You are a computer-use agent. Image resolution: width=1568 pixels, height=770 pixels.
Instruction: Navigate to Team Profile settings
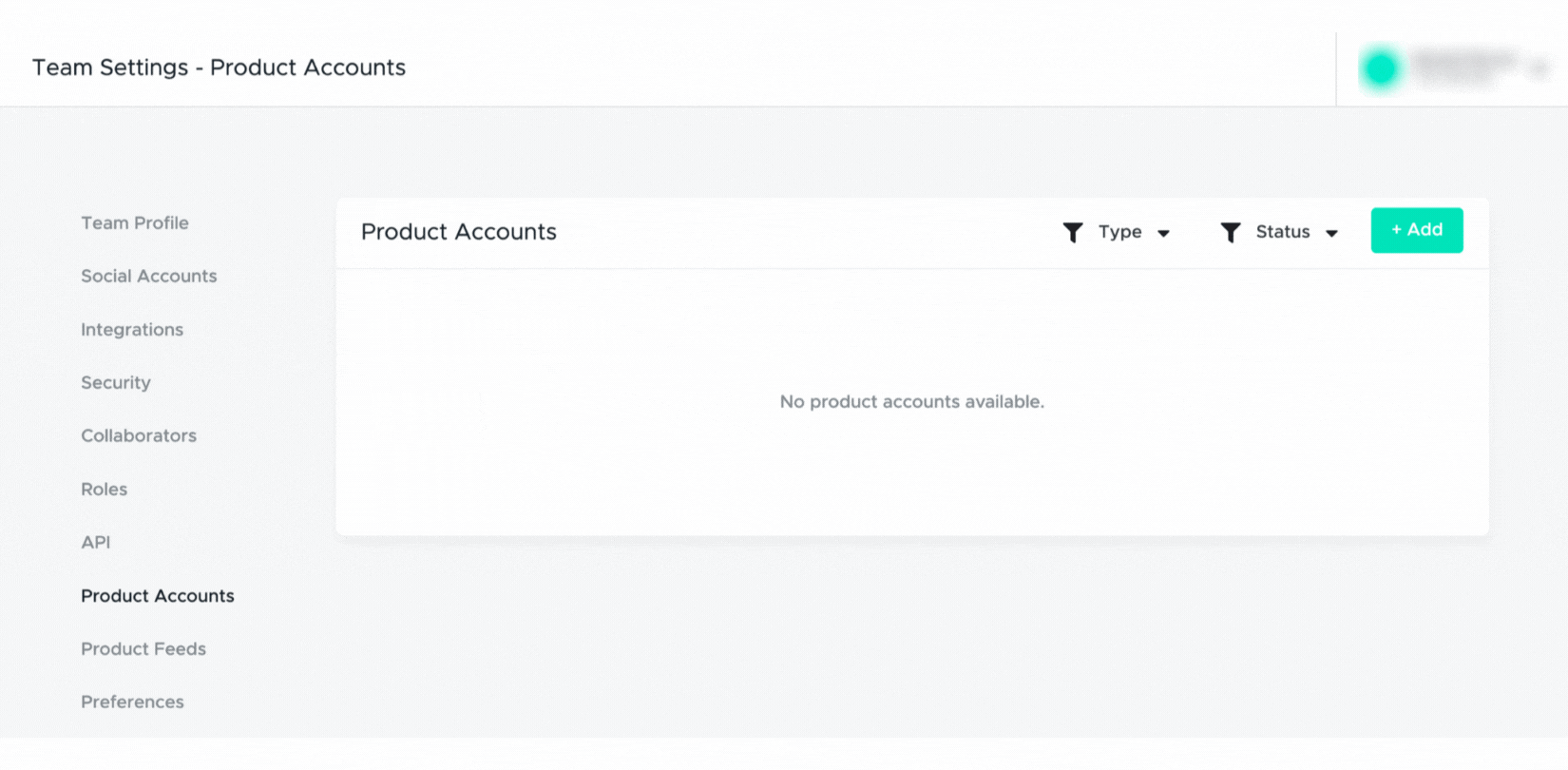coord(135,222)
